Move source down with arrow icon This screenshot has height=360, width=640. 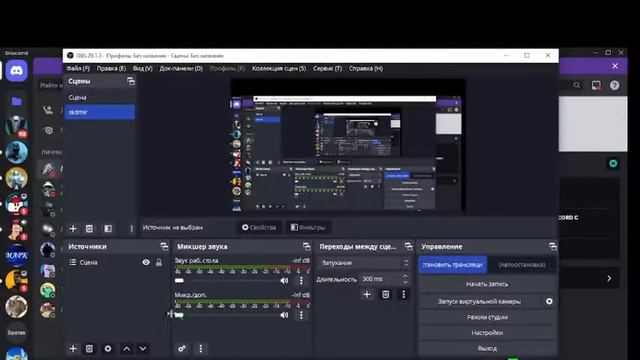(x=143, y=349)
